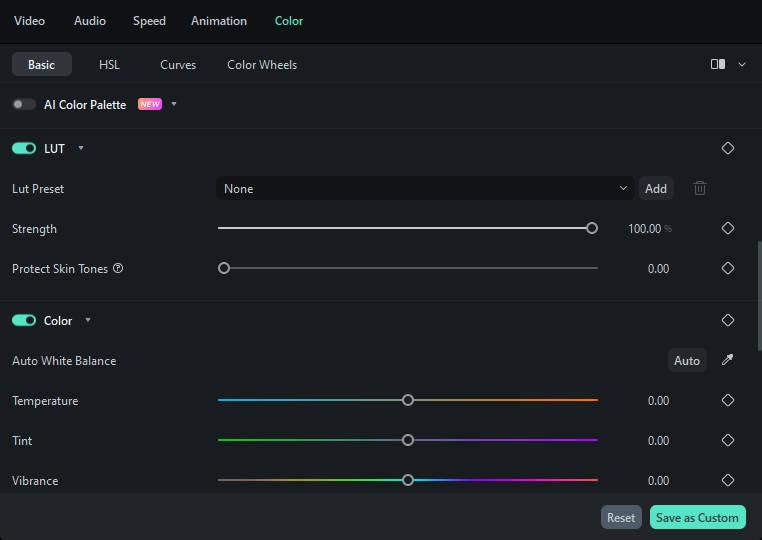The height and width of the screenshot is (540, 762).
Task: Delete the LUT with the trash icon
Action: click(700, 188)
